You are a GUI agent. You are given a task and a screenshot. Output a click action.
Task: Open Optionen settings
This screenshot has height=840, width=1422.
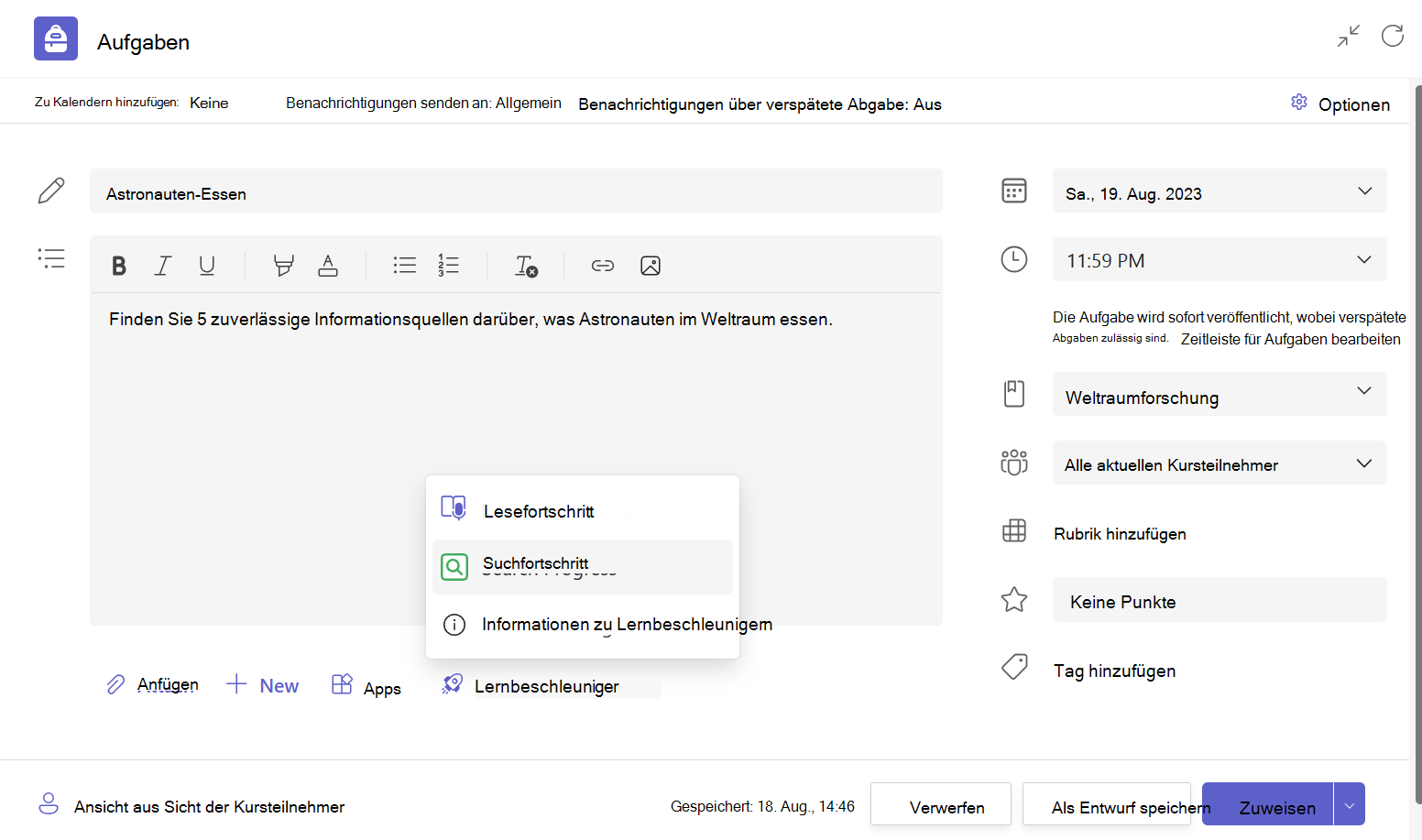coord(1340,104)
